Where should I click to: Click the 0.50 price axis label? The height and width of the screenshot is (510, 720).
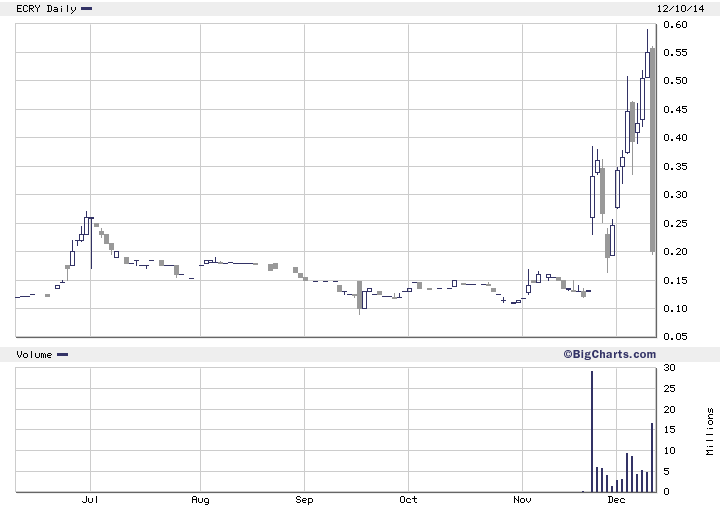[x=675, y=81]
